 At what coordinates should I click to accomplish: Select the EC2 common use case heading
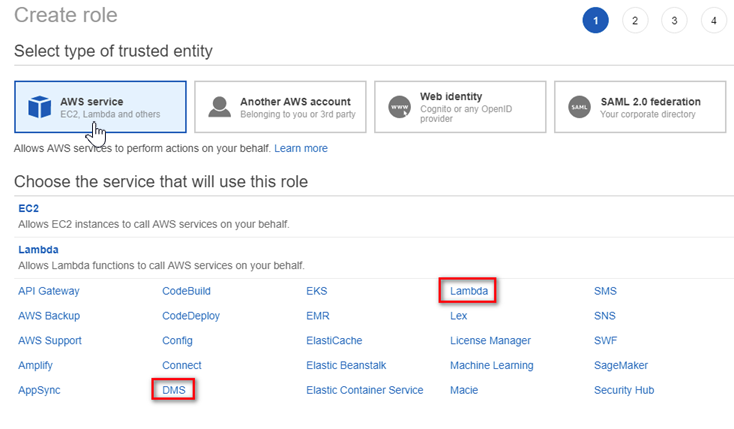(x=29, y=208)
